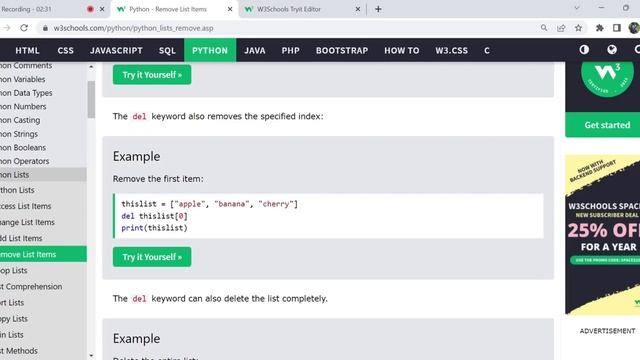Viewport: 640px width, 360px height.
Task: Open the browser zoom magnifier icon
Action: click(x=544, y=28)
